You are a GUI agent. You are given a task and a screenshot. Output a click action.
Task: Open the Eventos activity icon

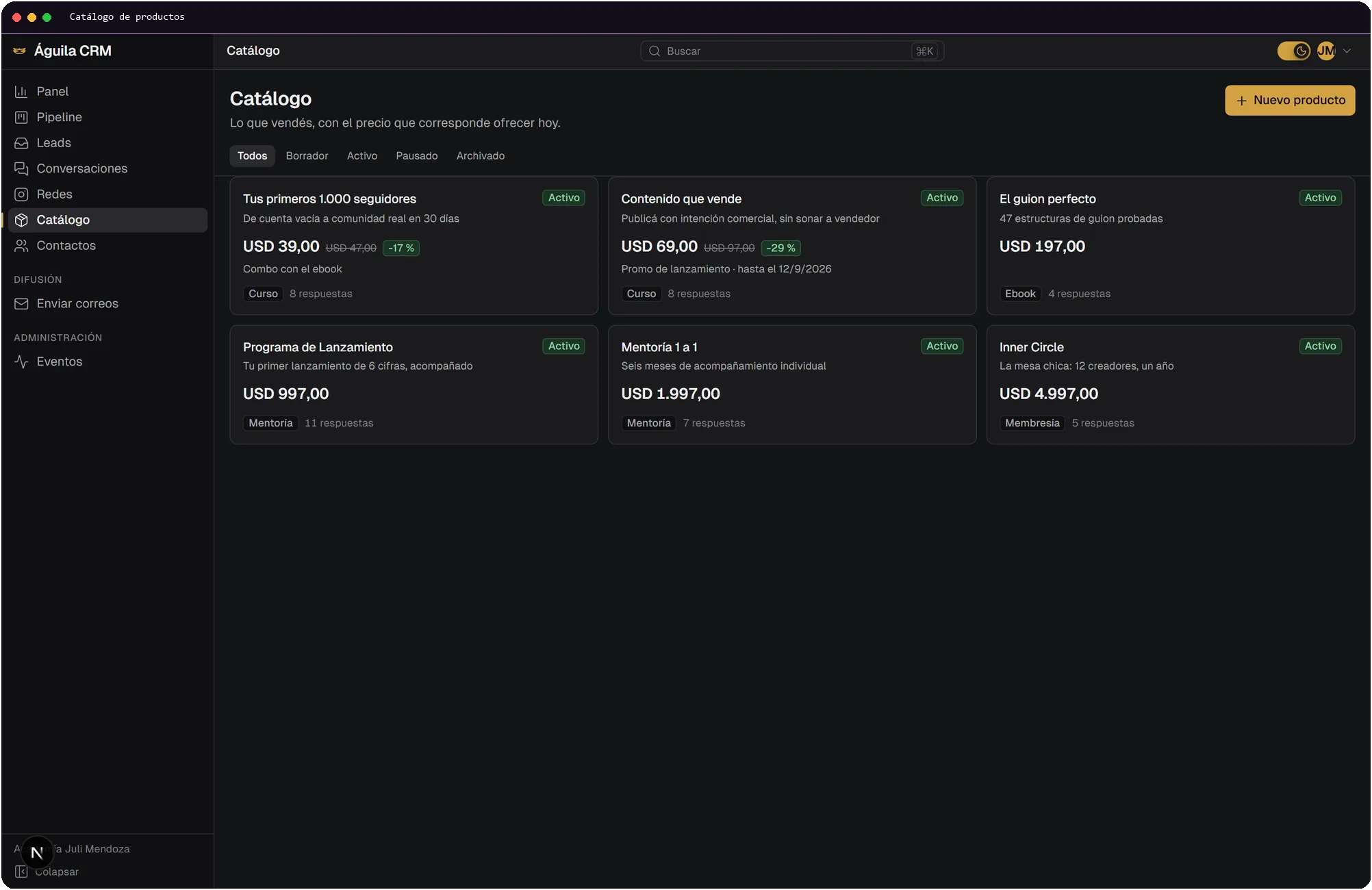[x=21, y=361]
